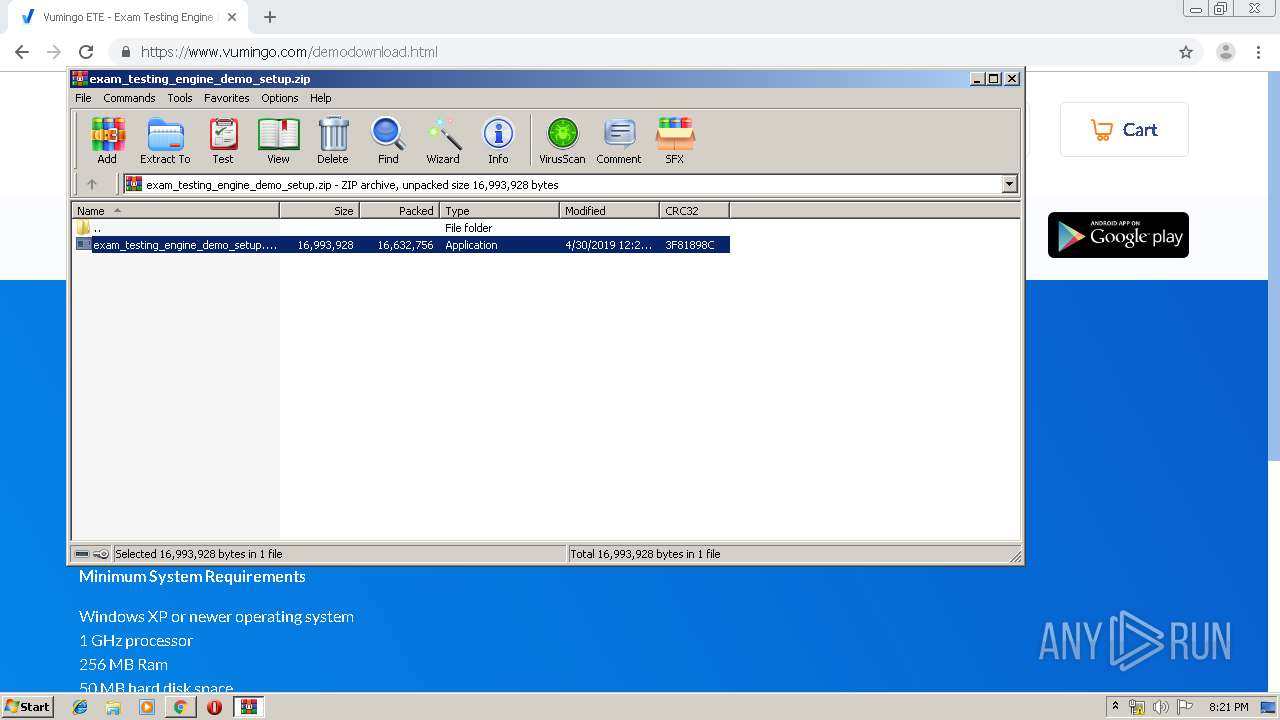Viewport: 1280px width, 720px height.
Task: Open the Commands menu
Action: click(x=129, y=98)
